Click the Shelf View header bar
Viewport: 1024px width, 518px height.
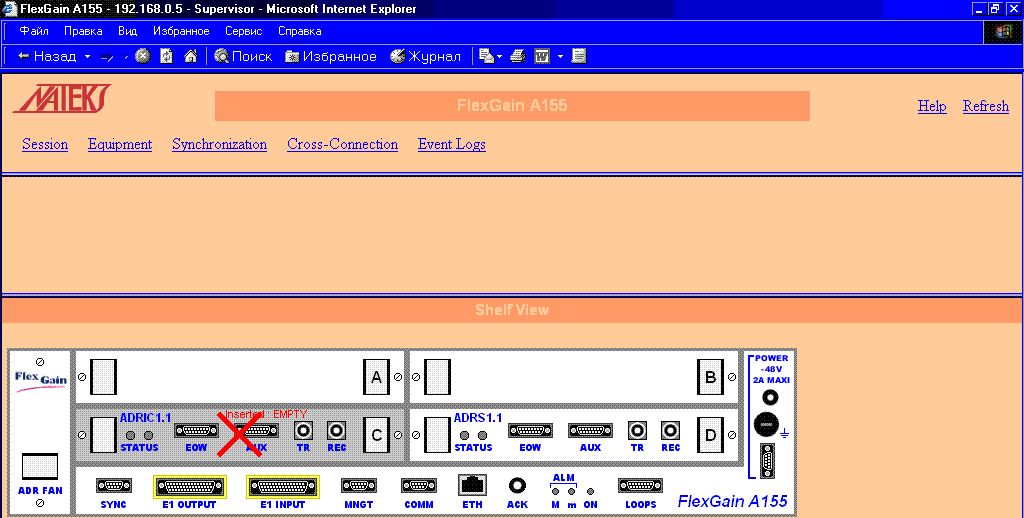coord(512,310)
